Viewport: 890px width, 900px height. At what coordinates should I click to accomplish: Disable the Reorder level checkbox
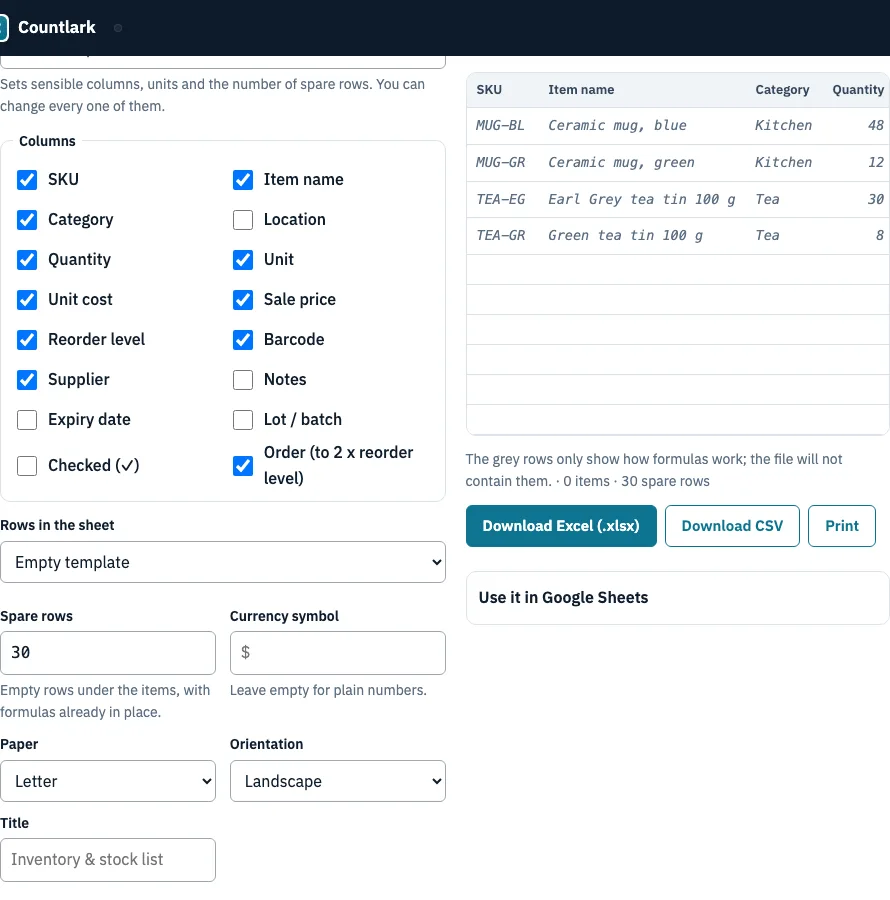point(27,340)
